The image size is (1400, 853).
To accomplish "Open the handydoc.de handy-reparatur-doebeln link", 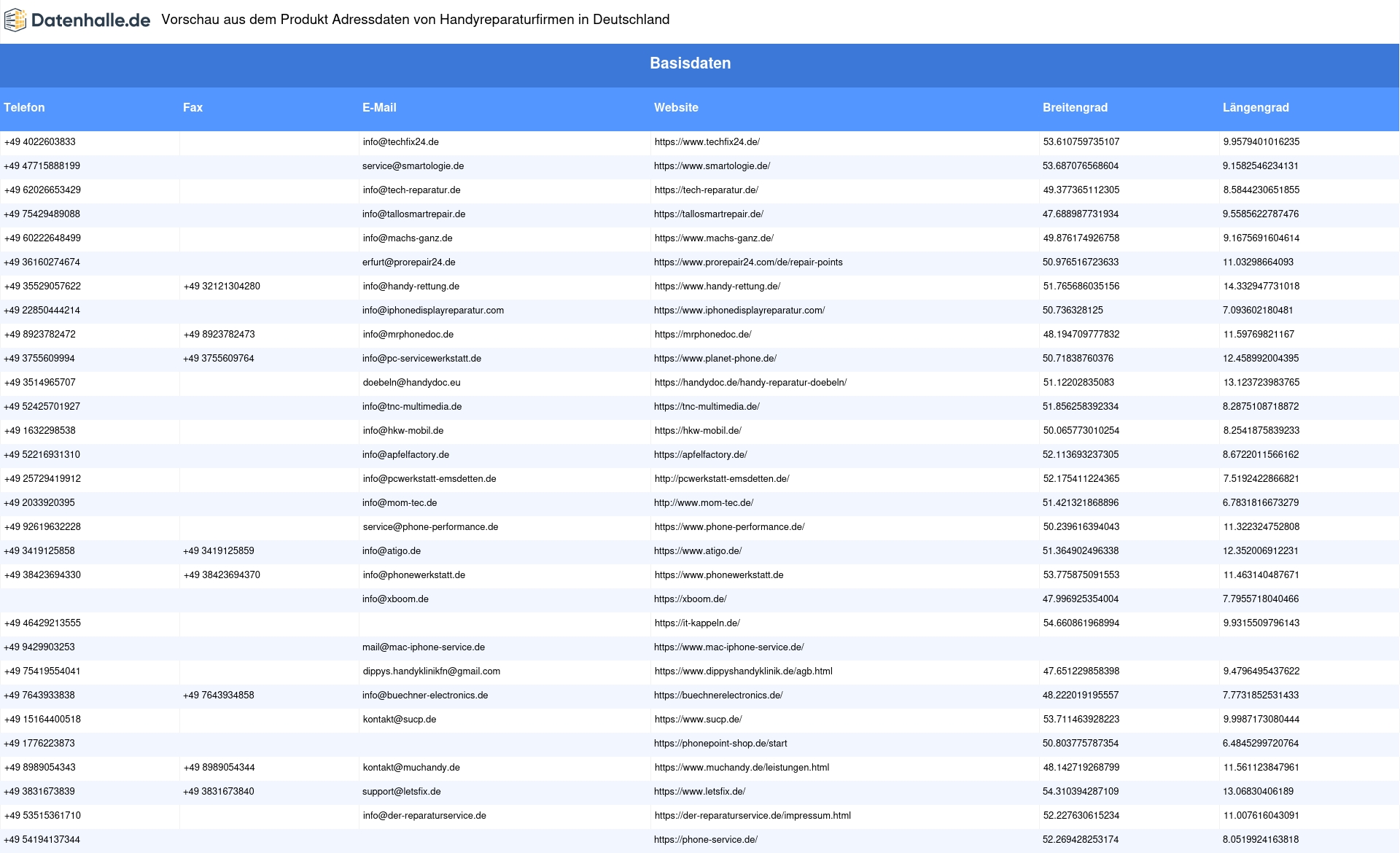I will [750, 383].
